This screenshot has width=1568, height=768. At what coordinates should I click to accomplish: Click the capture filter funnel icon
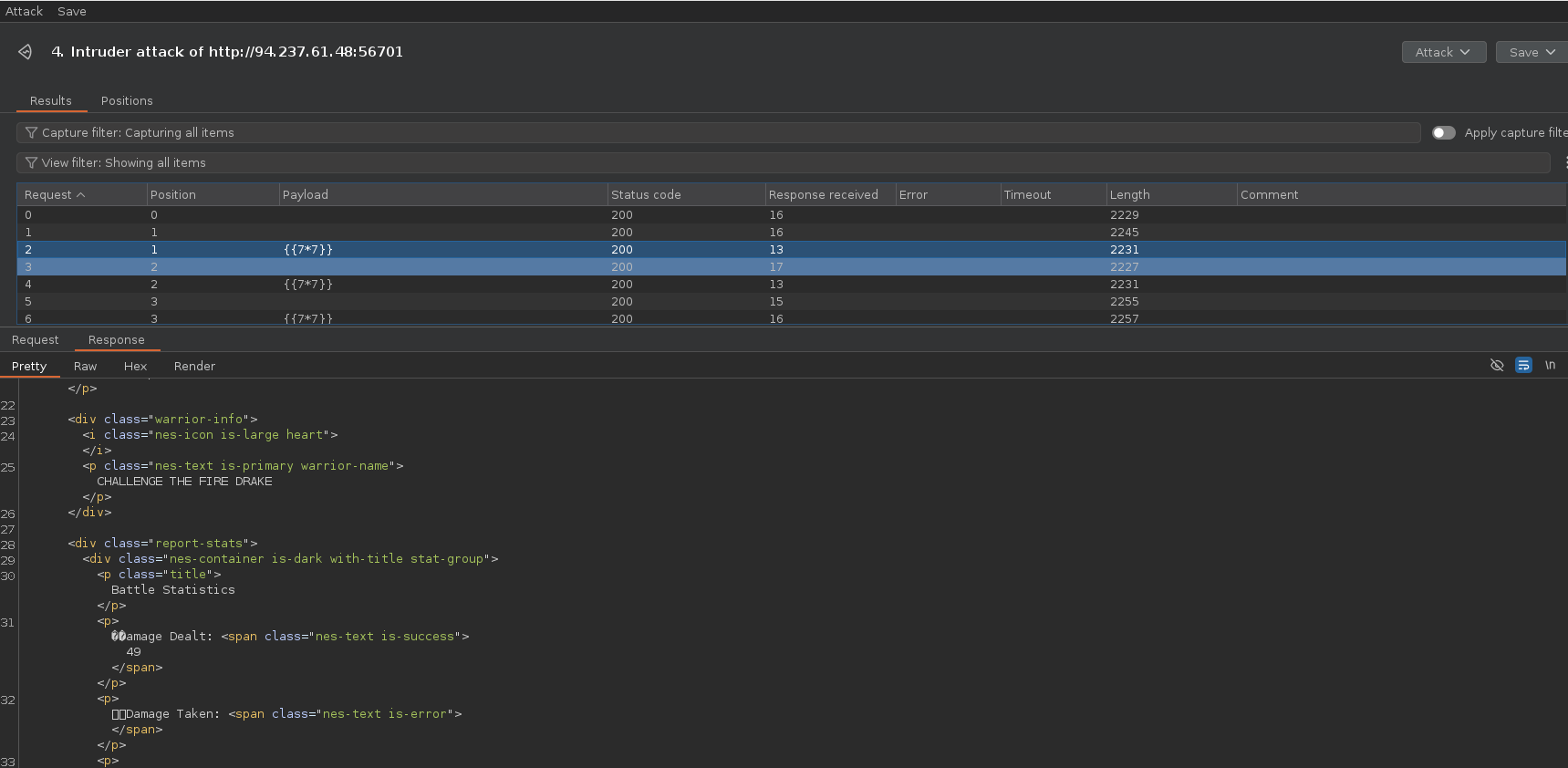click(31, 132)
